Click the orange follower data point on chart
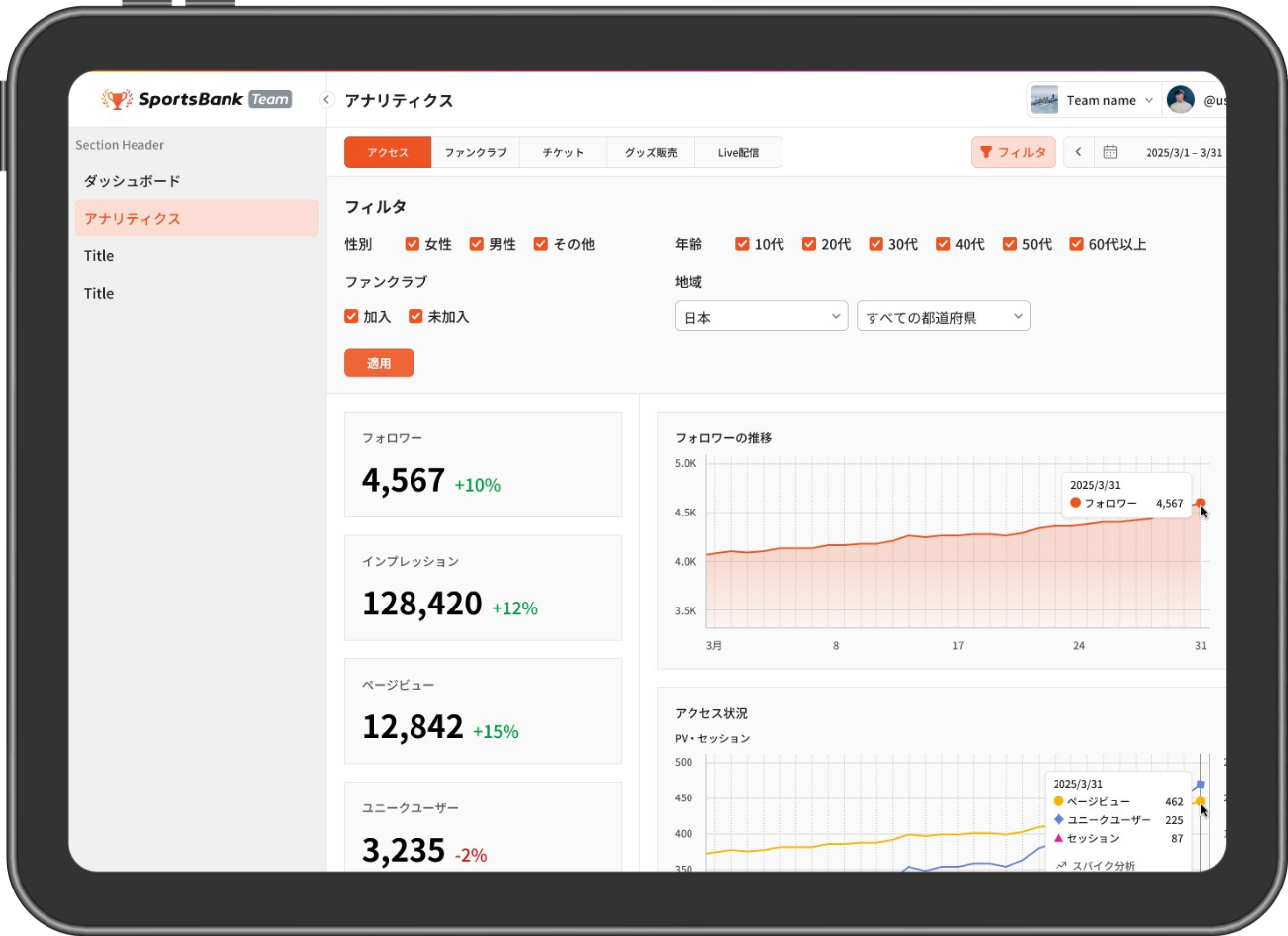The width and height of the screenshot is (1288, 936). (1200, 503)
